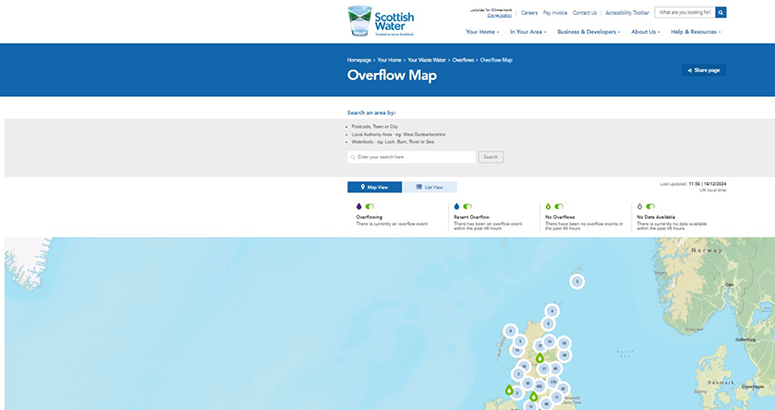Screen dimensions: 775x410
Task: Click the purple Overflowing droplet icon
Action: [358, 206]
